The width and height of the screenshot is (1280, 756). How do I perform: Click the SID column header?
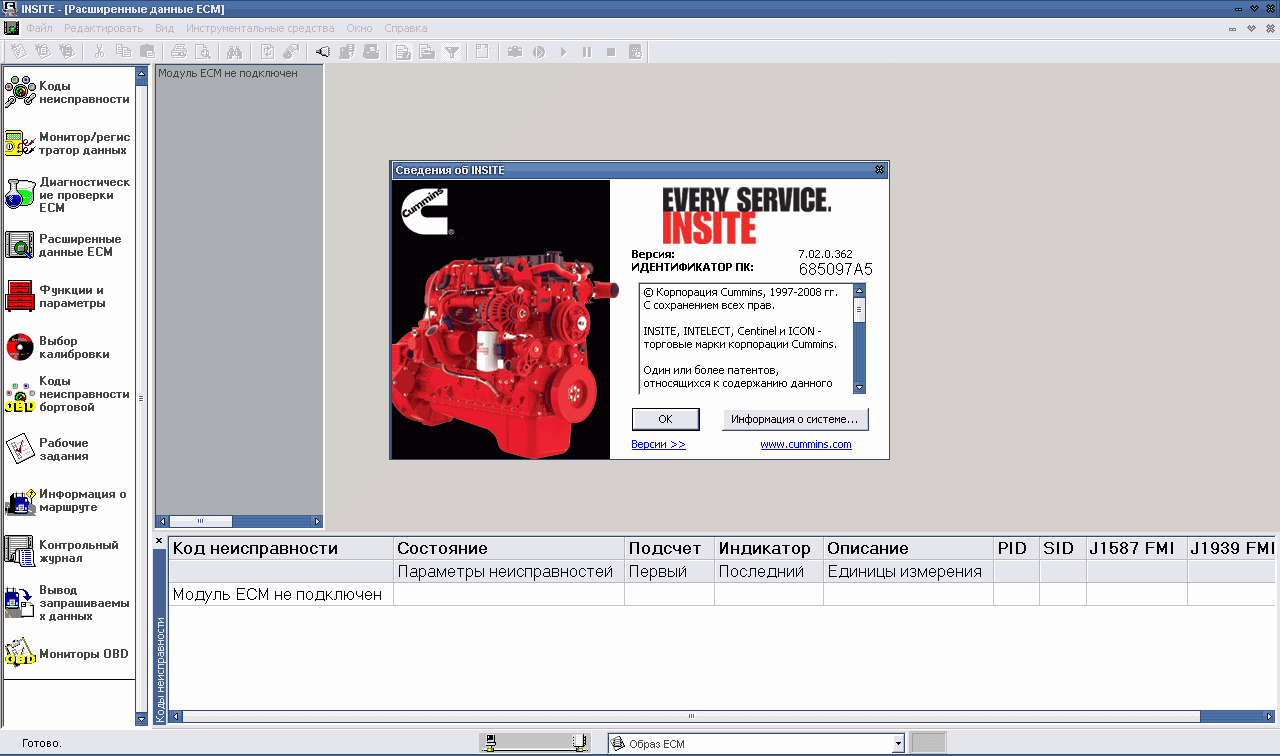1063,548
